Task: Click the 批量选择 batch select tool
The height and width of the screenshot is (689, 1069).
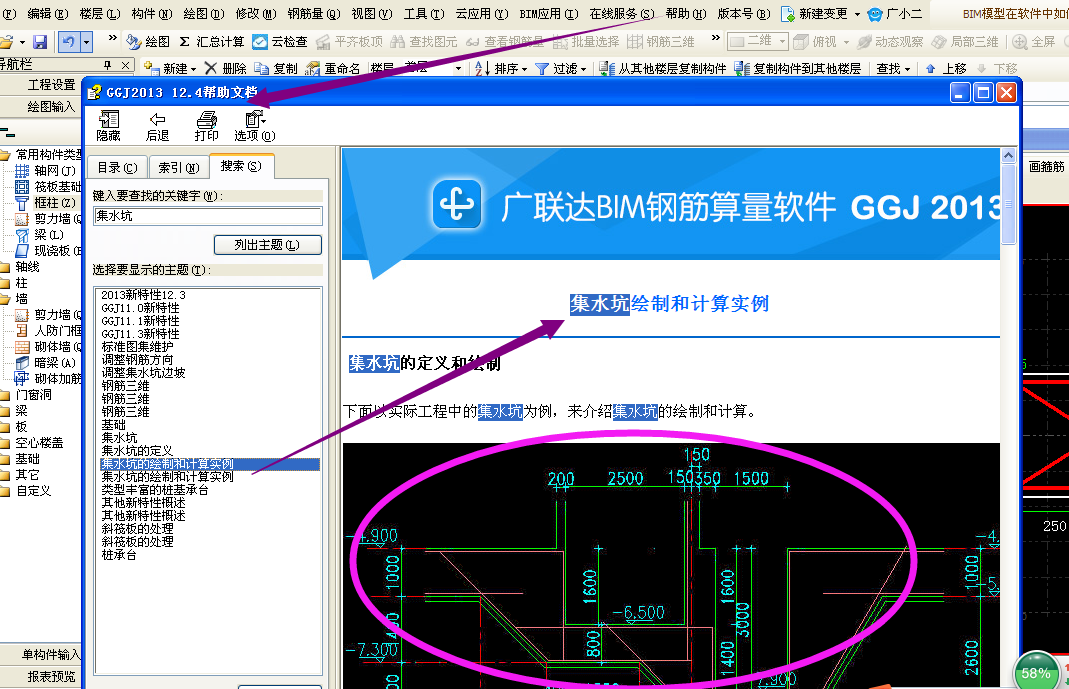Action: pyautogui.click(x=586, y=42)
